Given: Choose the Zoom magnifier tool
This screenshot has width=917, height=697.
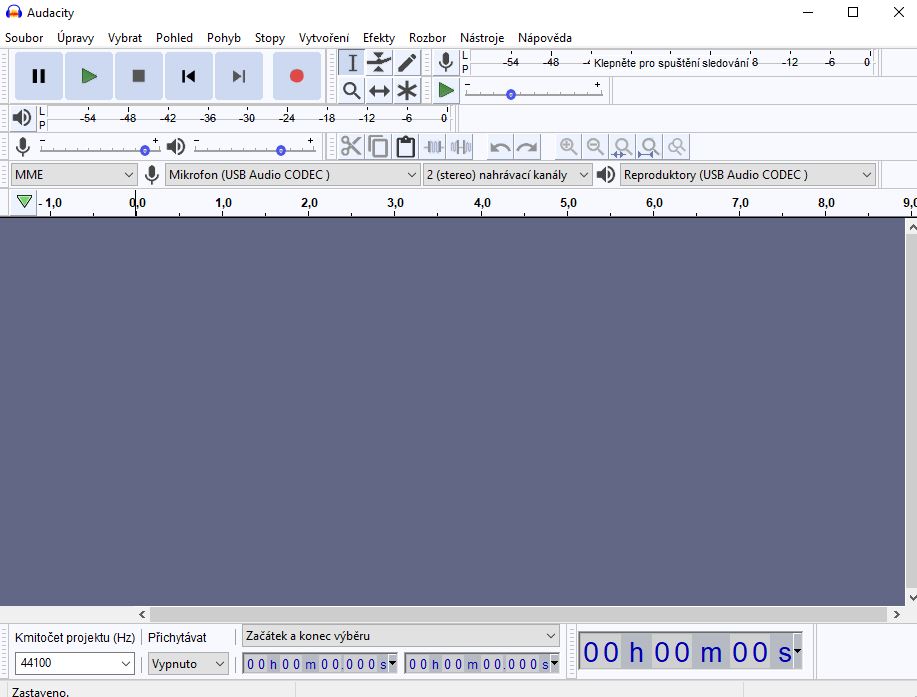Looking at the screenshot, I should point(351,91).
